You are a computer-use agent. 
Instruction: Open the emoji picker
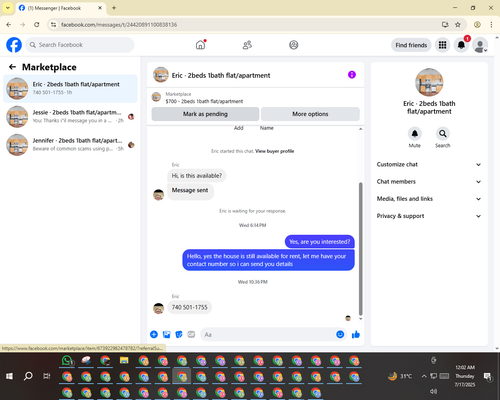click(340, 334)
